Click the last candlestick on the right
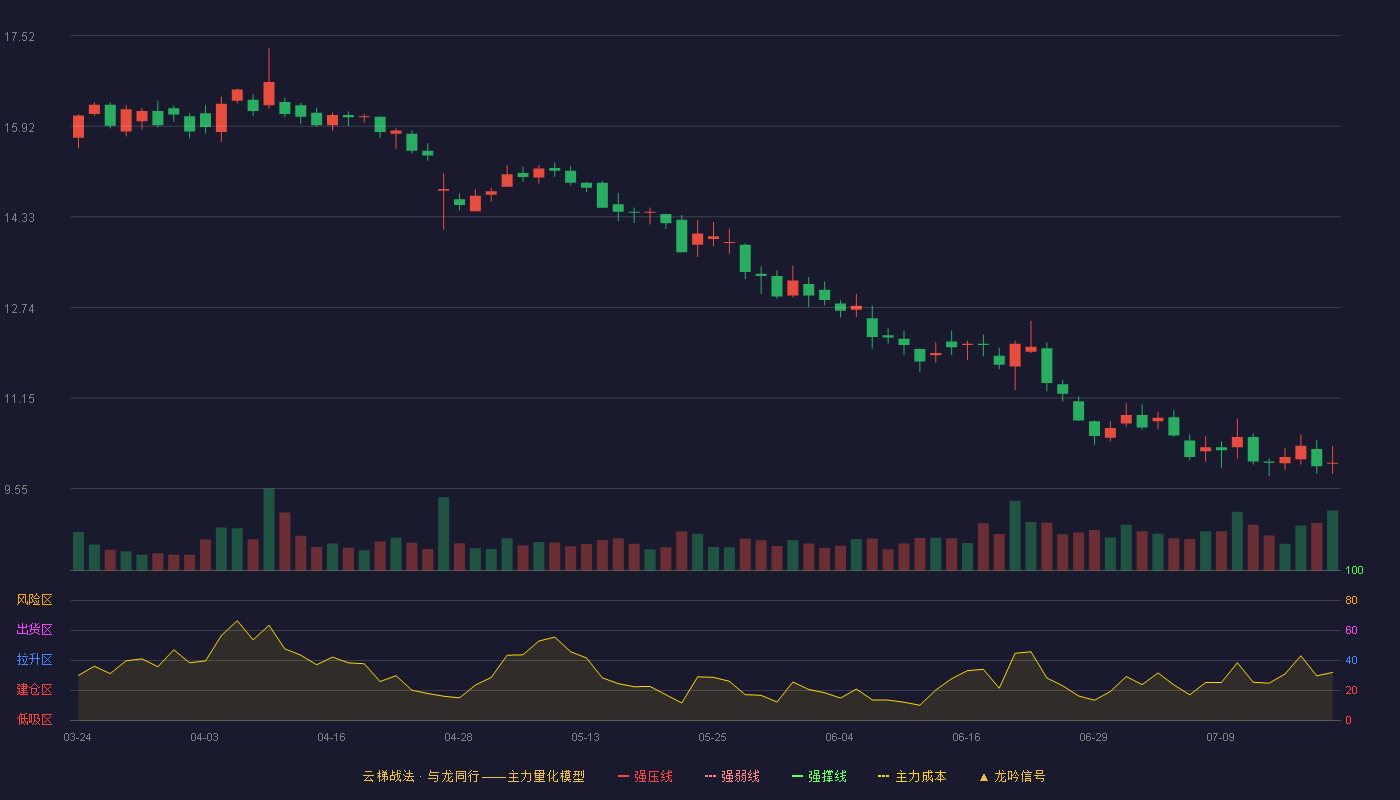The width and height of the screenshot is (1400, 800). click(x=1332, y=462)
